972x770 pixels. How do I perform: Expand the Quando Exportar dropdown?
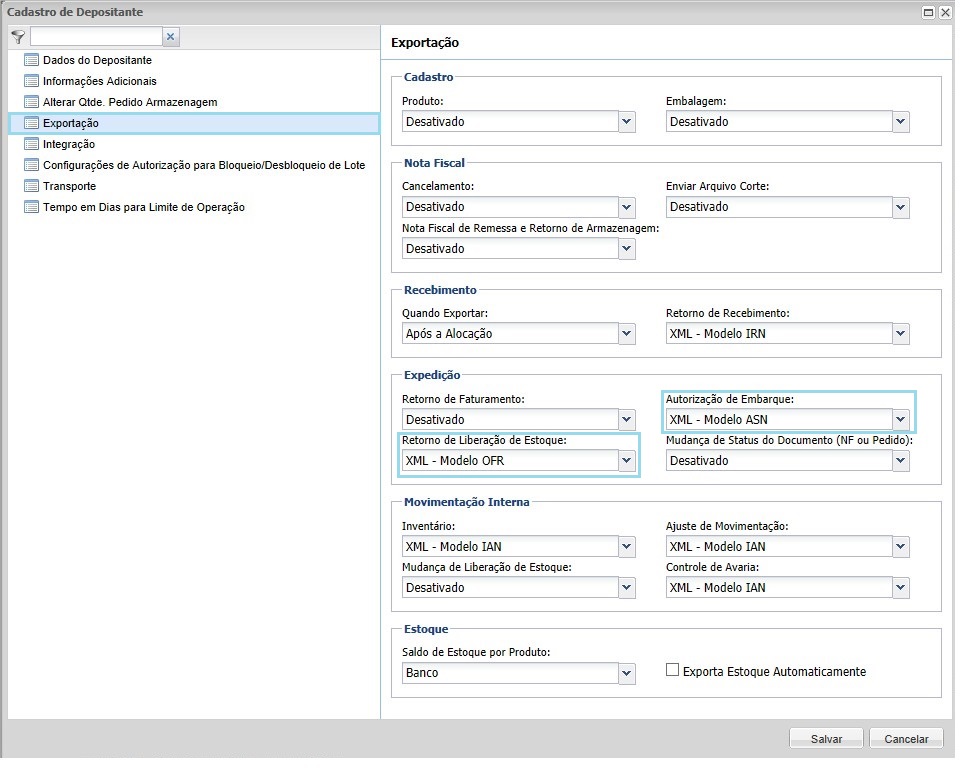627,334
